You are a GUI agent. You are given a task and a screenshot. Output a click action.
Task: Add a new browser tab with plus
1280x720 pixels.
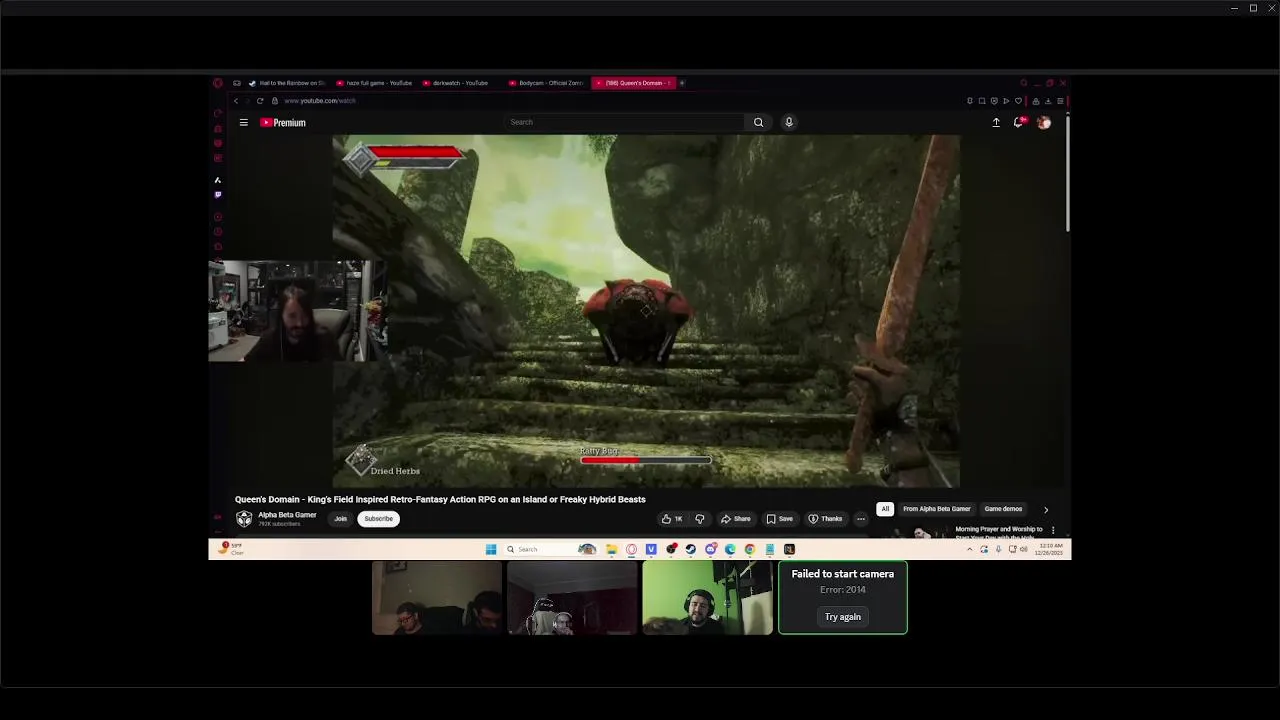(682, 83)
